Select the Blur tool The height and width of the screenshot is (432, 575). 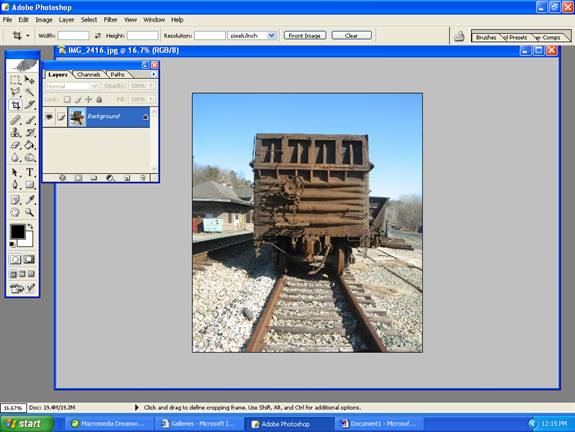coord(15,158)
